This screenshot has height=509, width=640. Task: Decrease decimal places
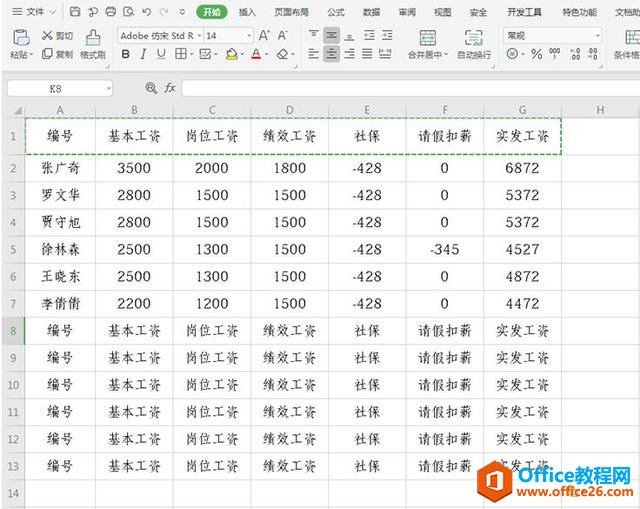[x=593, y=54]
